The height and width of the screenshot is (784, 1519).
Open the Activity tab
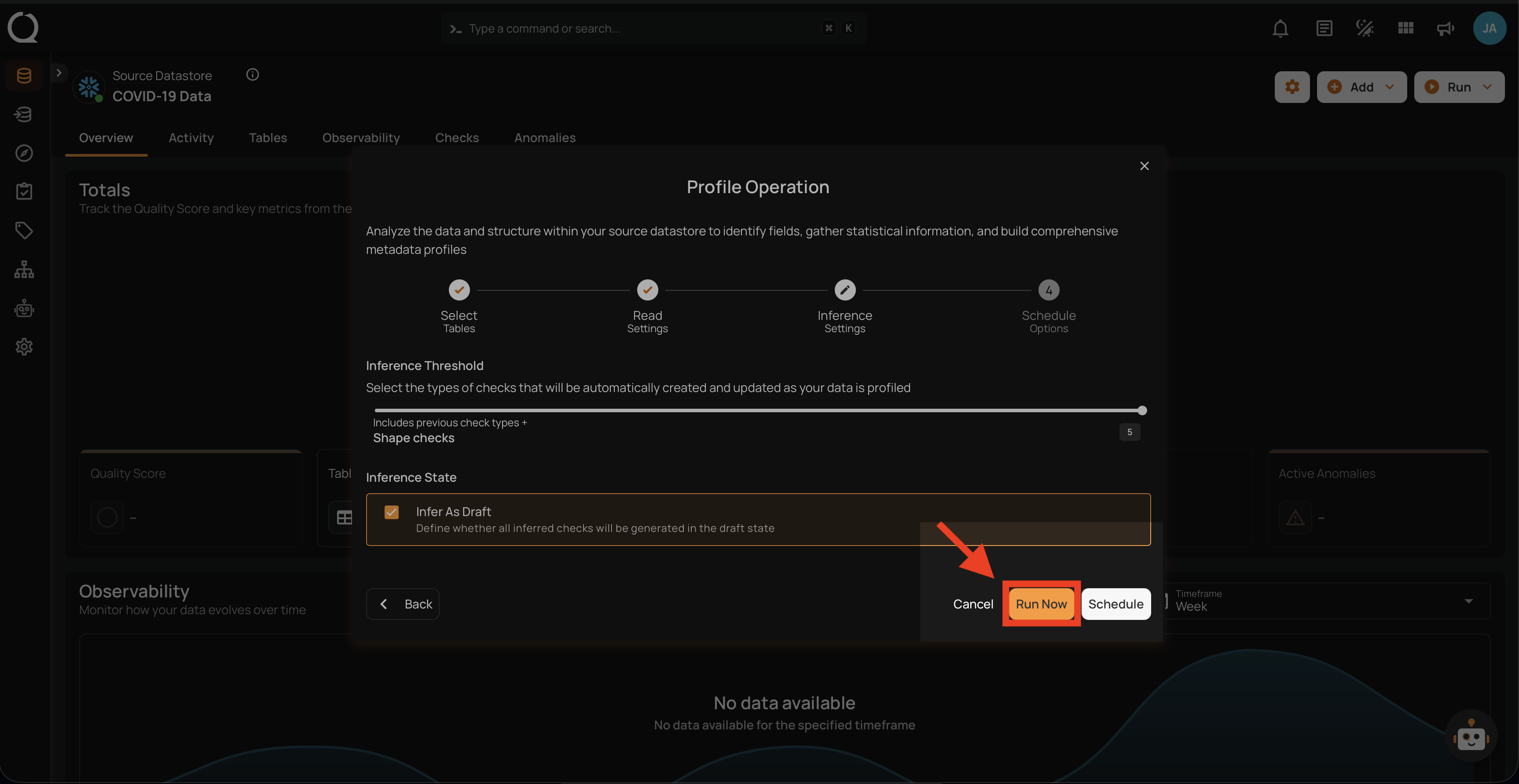tap(191, 137)
